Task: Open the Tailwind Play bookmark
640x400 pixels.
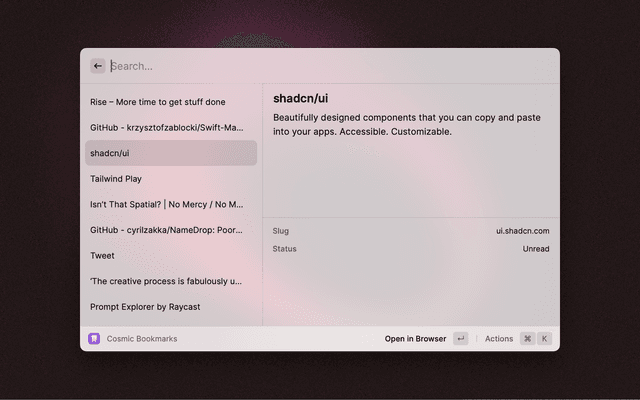Action: pos(116,179)
